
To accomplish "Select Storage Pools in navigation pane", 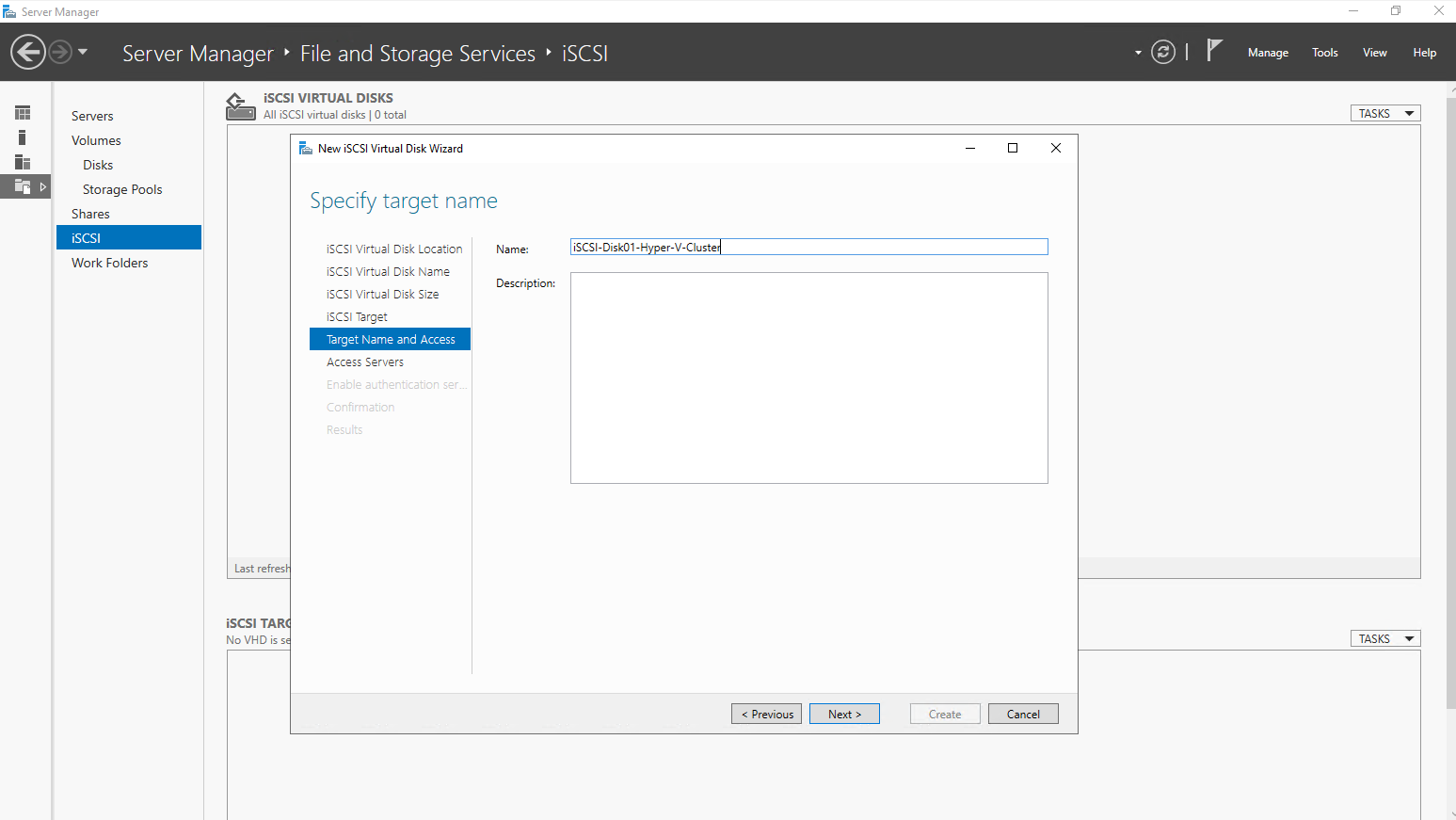I will tap(122, 189).
